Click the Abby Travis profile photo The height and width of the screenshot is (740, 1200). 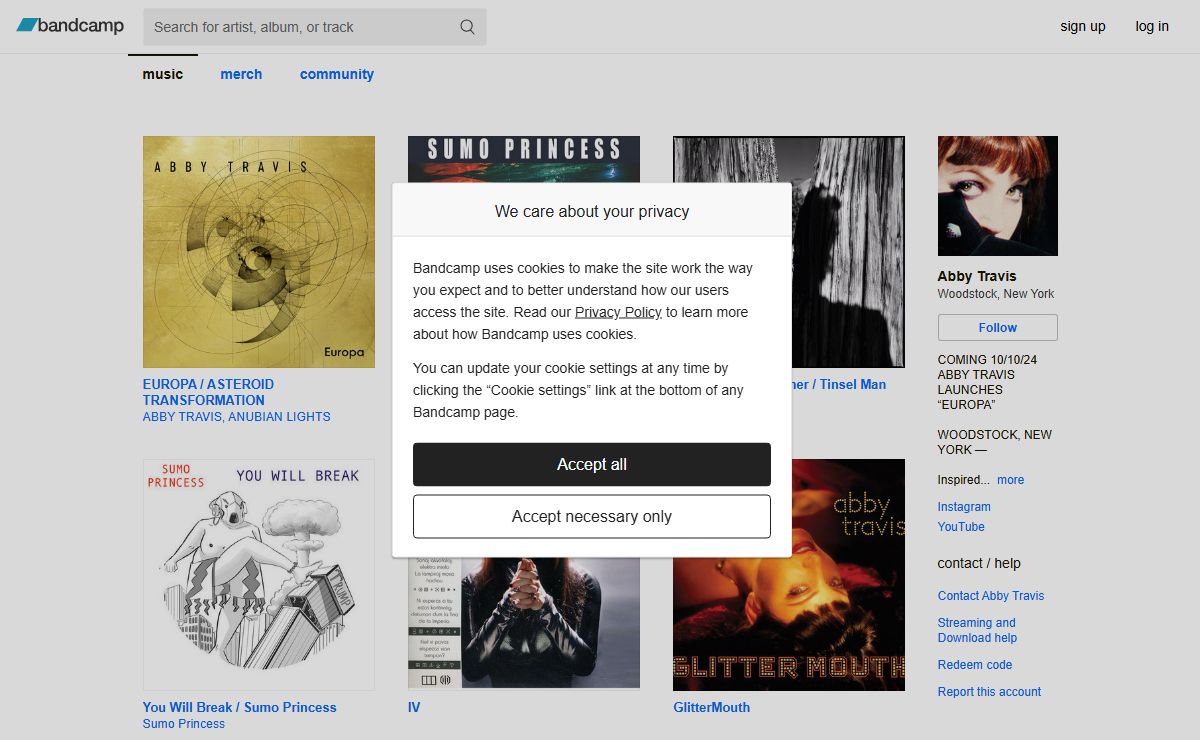(998, 196)
